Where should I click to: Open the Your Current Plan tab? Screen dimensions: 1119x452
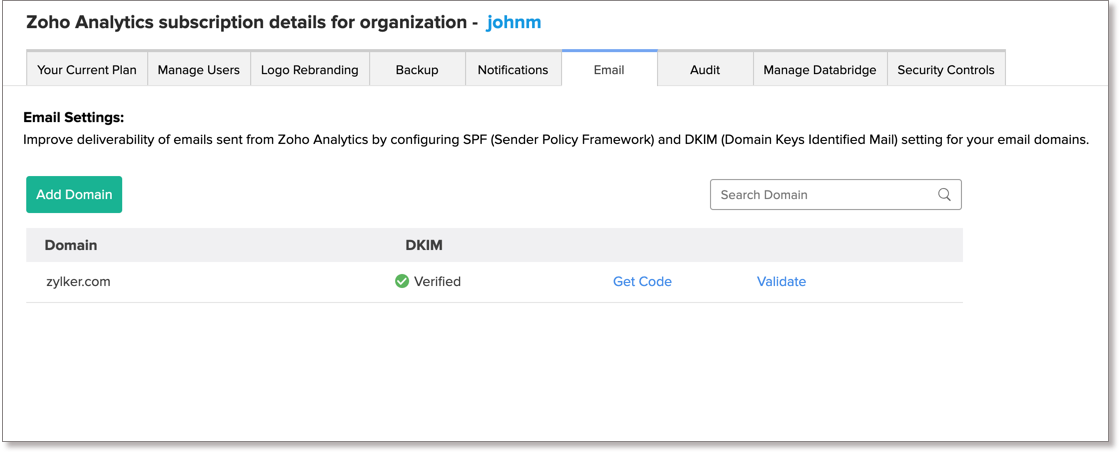(87, 70)
